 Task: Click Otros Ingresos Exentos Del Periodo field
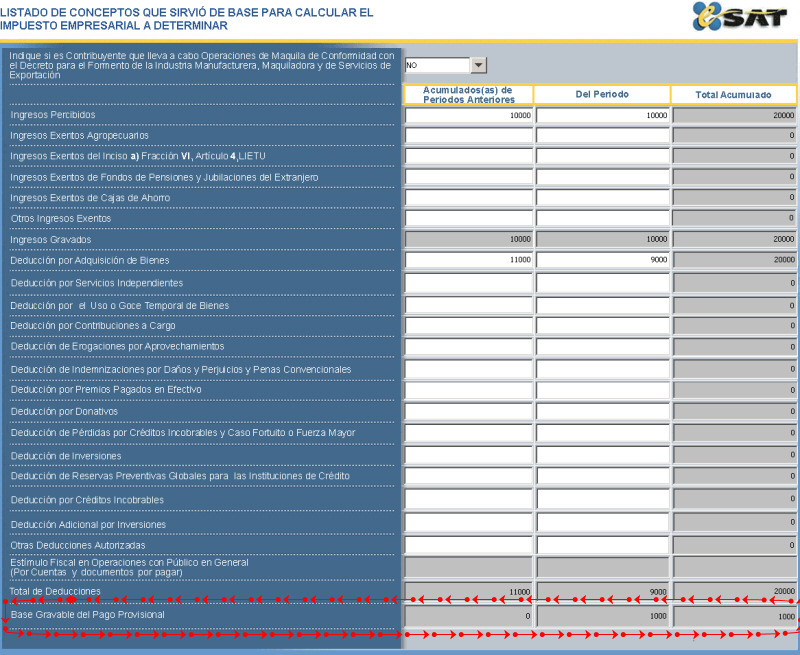pos(603,218)
